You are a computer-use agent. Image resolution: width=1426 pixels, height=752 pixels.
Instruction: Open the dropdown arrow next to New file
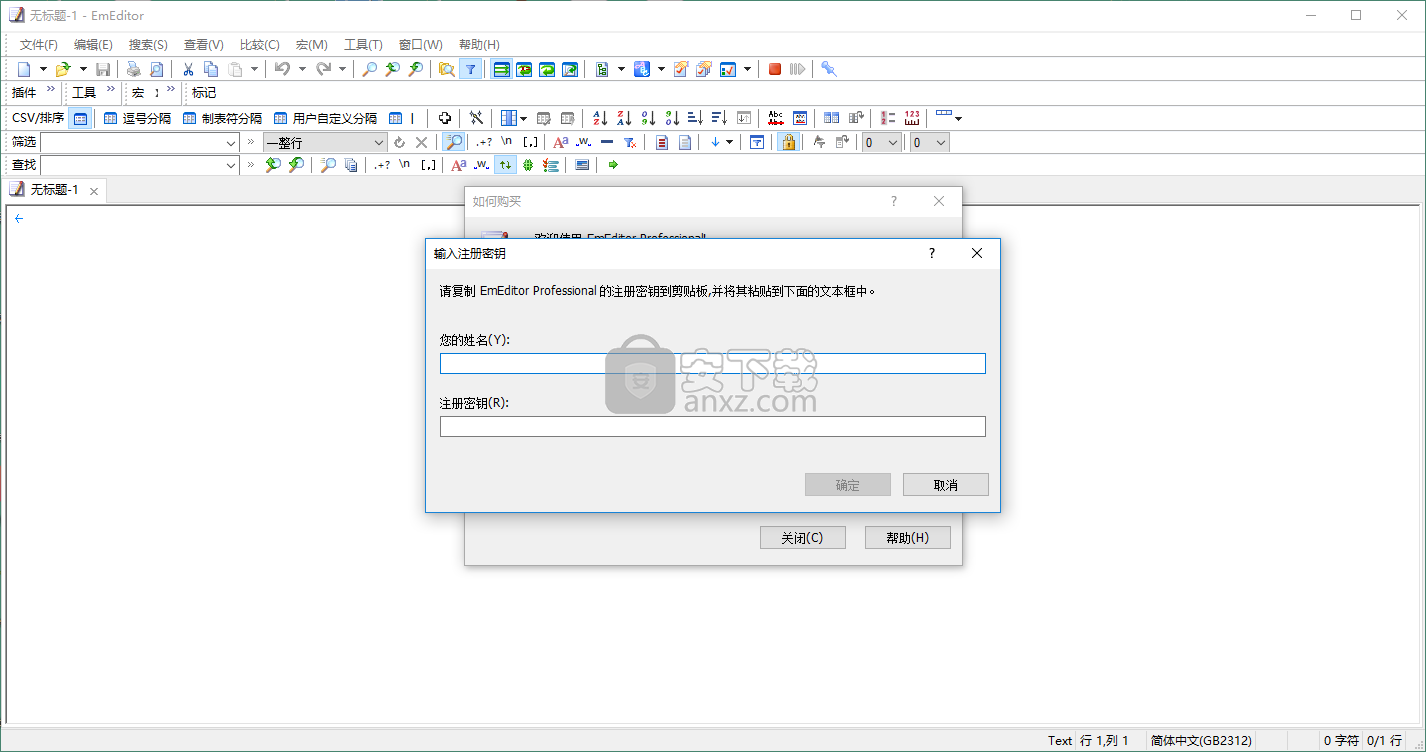click(x=43, y=69)
